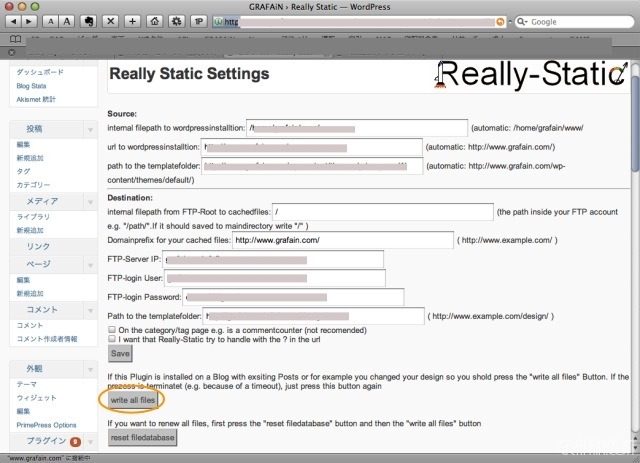Screen dimensions: 640x463
Task: Click the FTP-Server IP field
Action: coord(273,259)
